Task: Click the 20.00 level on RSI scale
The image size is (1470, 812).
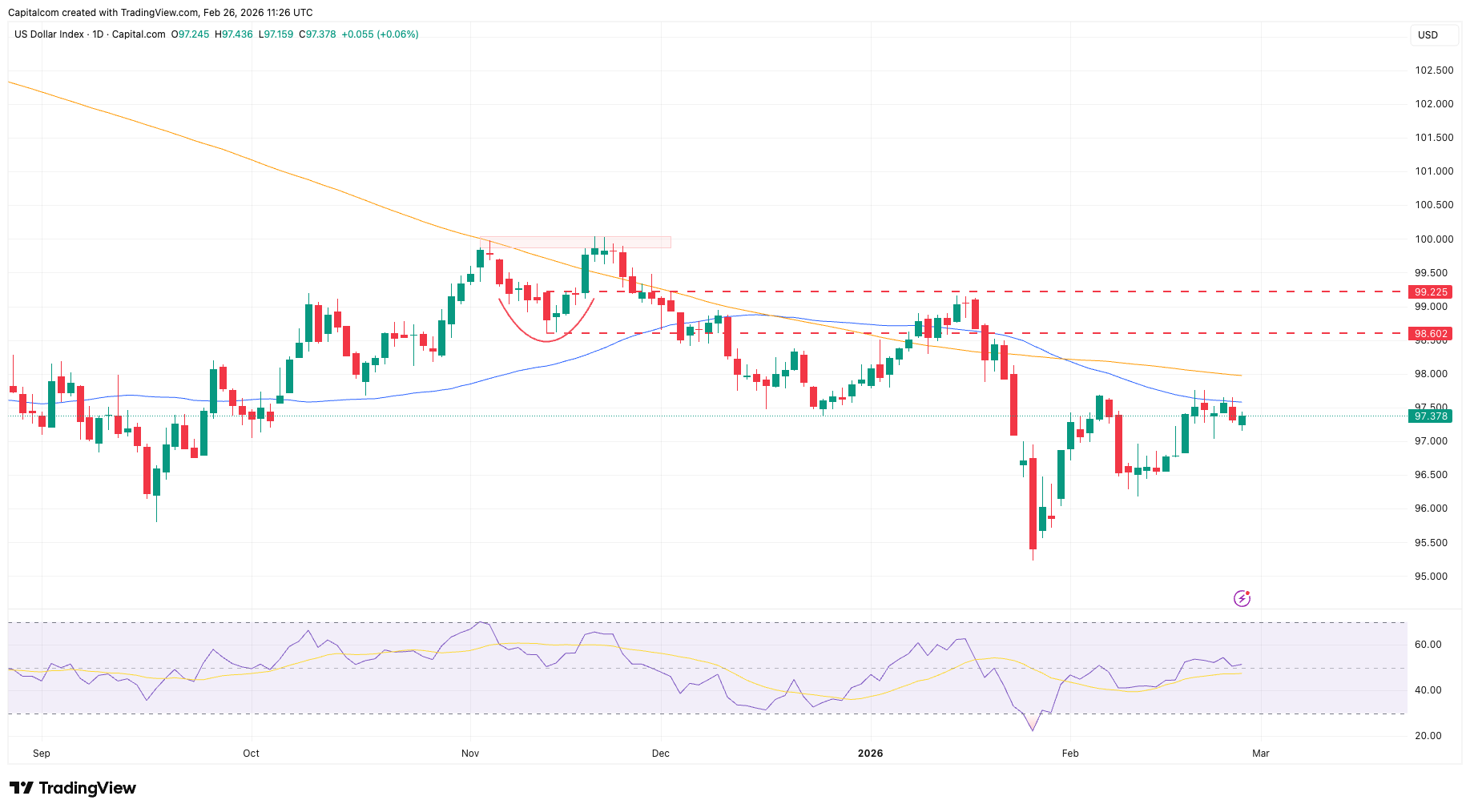Action: (x=1428, y=736)
